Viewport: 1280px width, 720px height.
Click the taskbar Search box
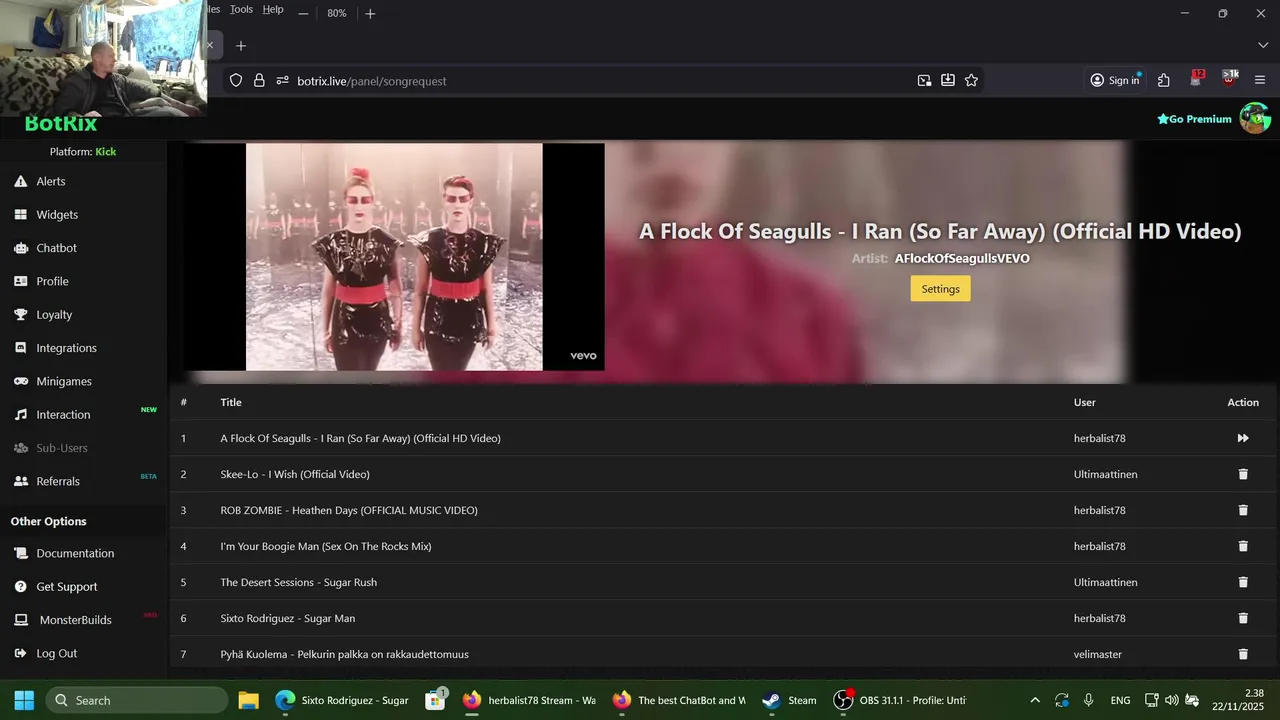[137, 700]
